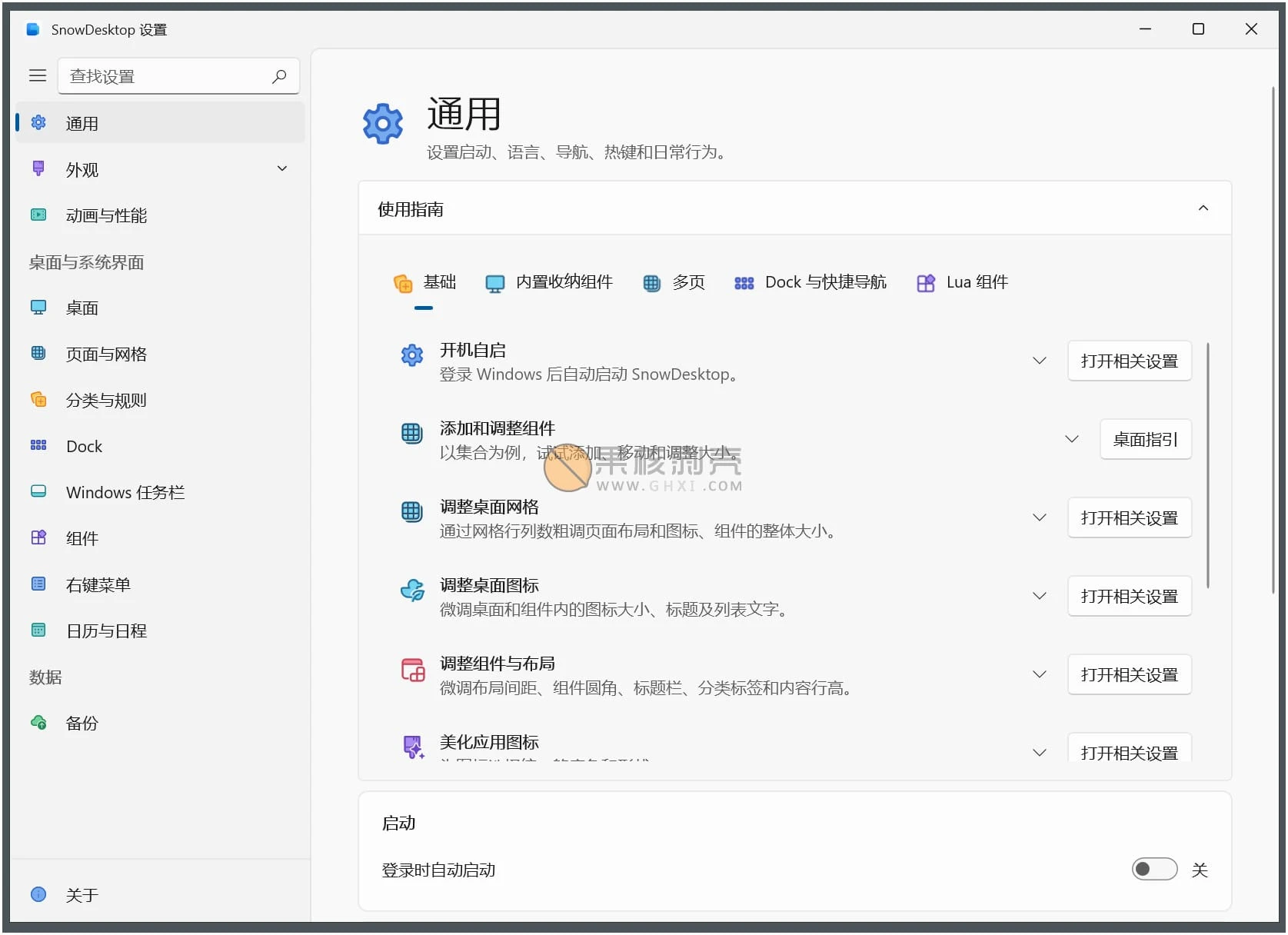Click the 备份 cloud icon
Image resolution: width=1288 pixels, height=935 pixels.
tap(38, 722)
